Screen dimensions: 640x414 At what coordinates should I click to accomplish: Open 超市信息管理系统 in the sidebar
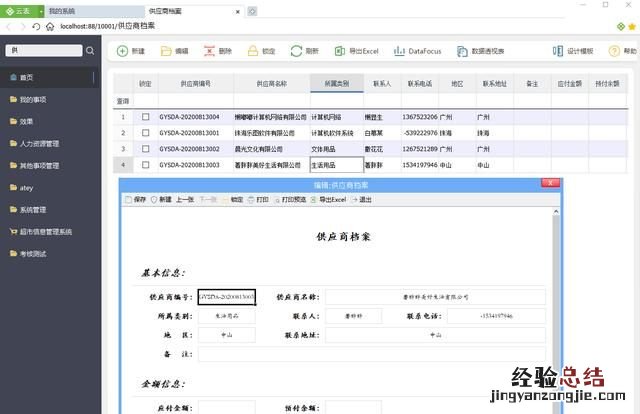[x=45, y=232]
